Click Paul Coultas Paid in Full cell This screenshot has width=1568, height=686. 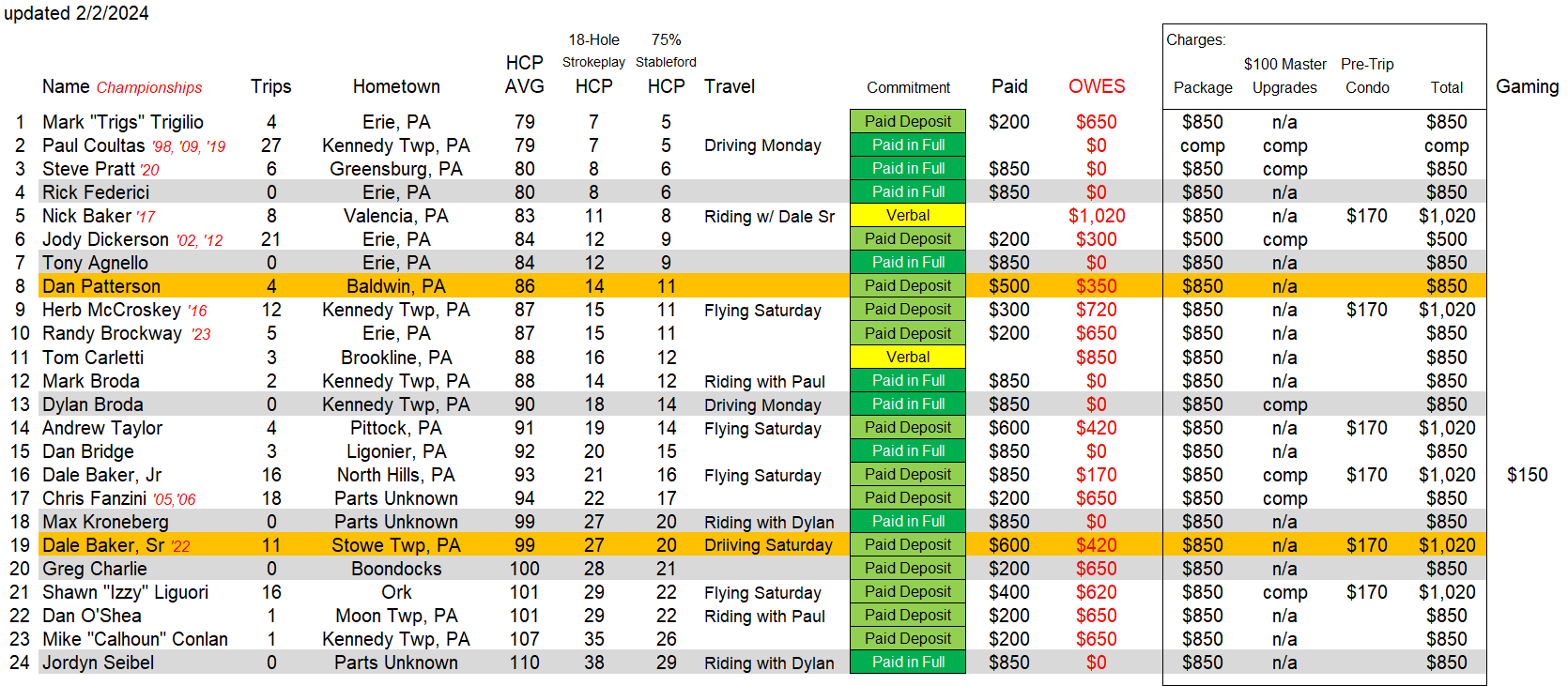(x=907, y=145)
